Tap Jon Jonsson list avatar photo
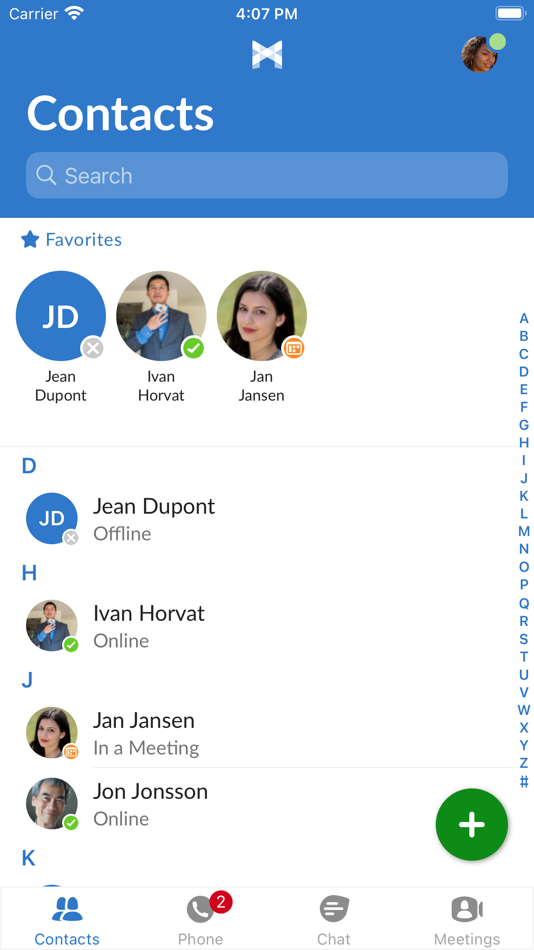The height and width of the screenshot is (950, 534). coord(52,804)
